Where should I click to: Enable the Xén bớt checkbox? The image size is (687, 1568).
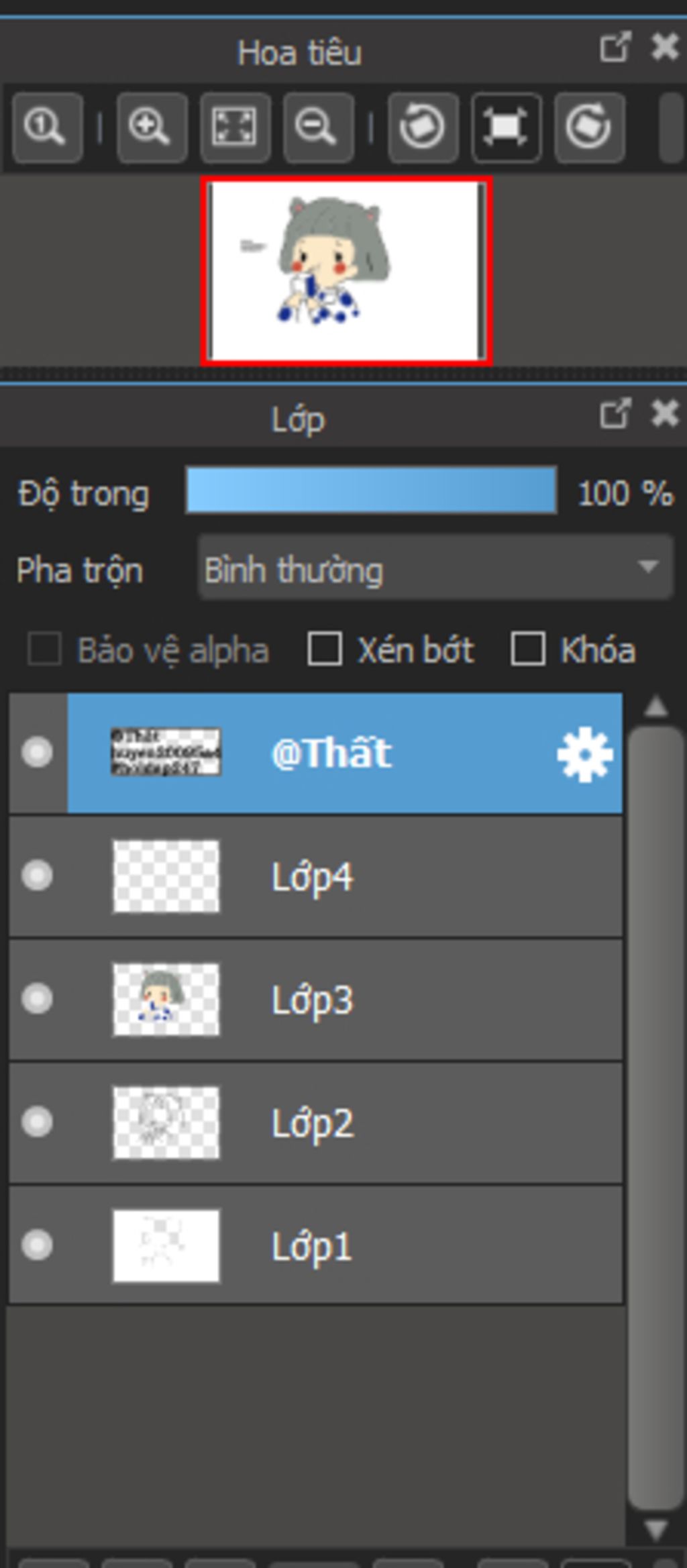(x=325, y=649)
